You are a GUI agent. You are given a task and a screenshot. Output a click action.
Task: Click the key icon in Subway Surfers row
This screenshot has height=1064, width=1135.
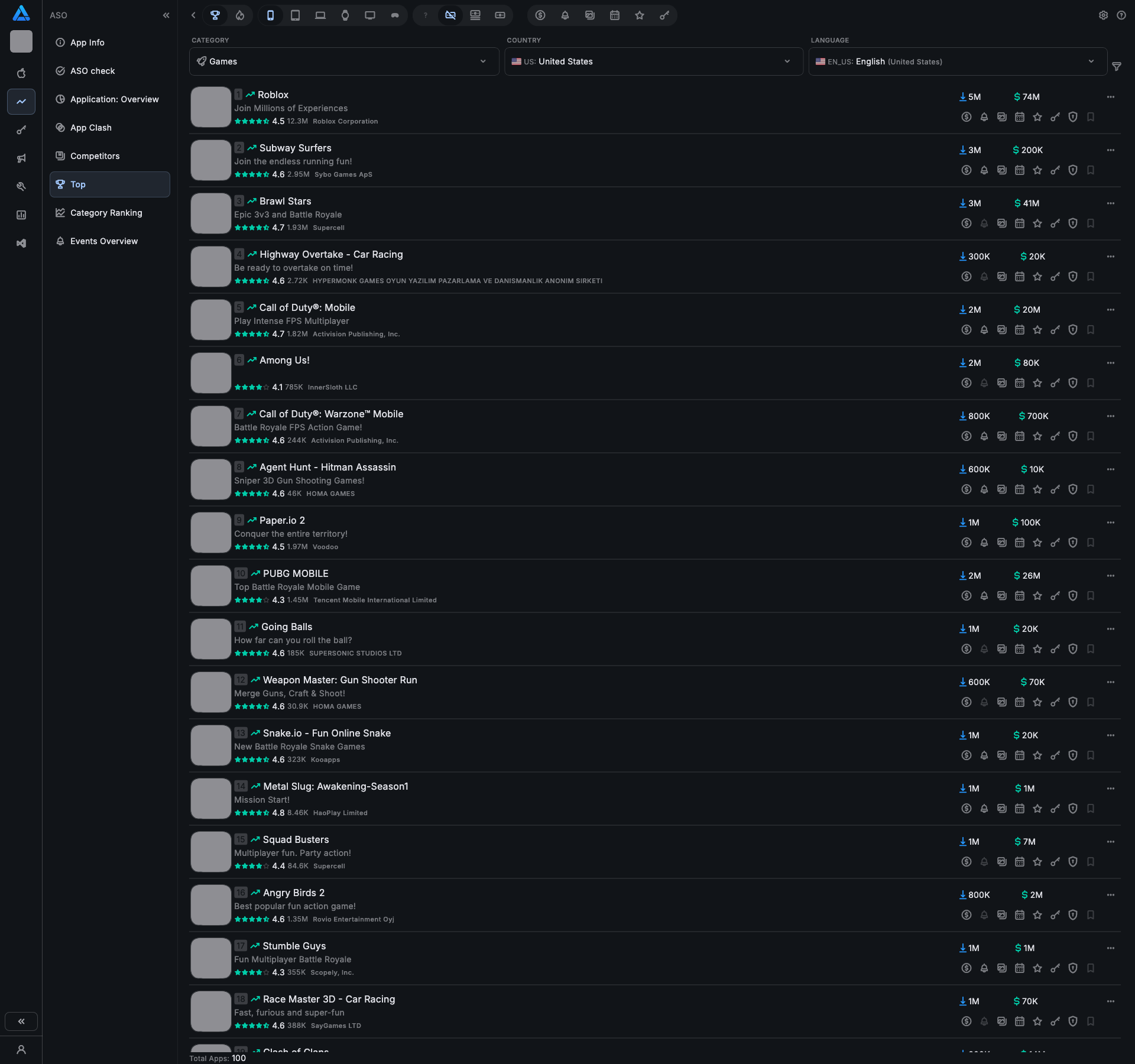[1055, 170]
